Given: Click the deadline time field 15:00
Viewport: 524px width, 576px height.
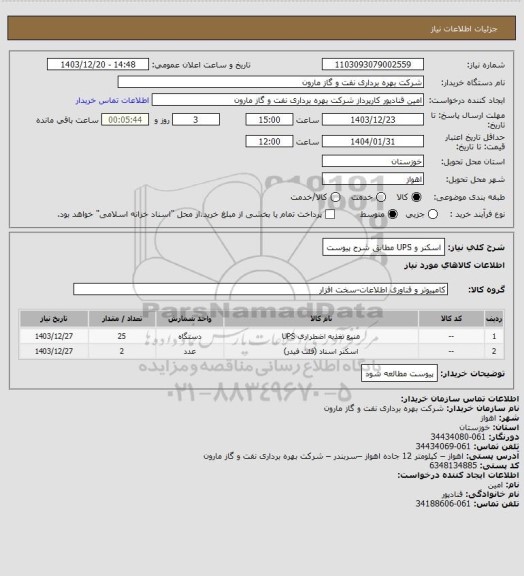Looking at the screenshot, I should click(x=269, y=120).
